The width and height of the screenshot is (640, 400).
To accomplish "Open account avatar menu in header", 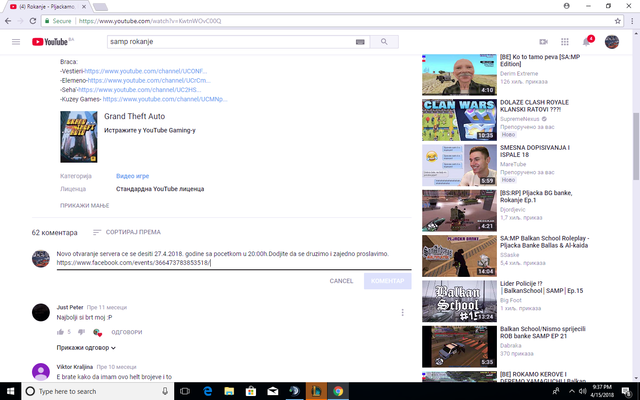I will coord(611,42).
